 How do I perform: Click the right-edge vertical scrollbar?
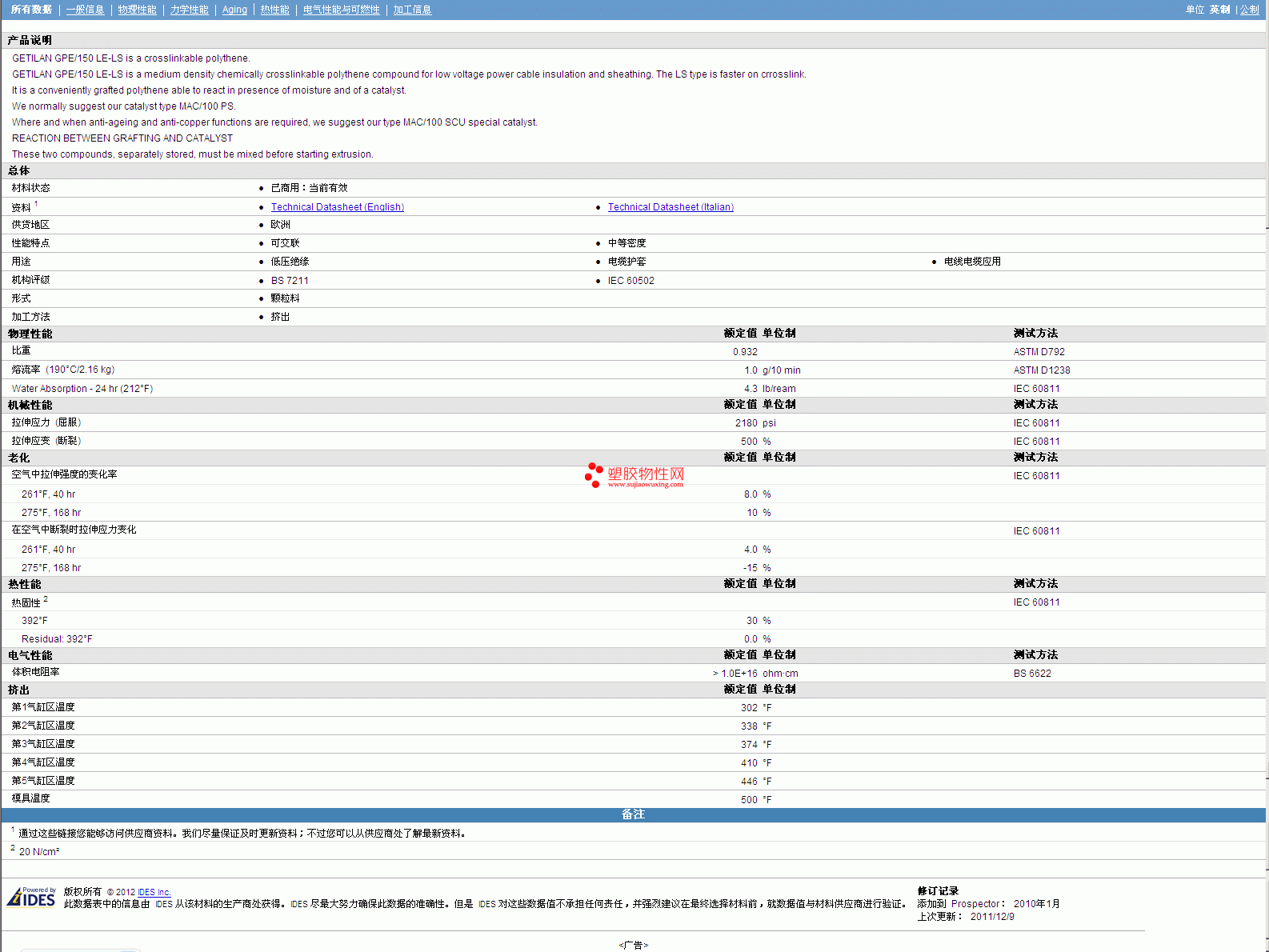(x=1267, y=480)
